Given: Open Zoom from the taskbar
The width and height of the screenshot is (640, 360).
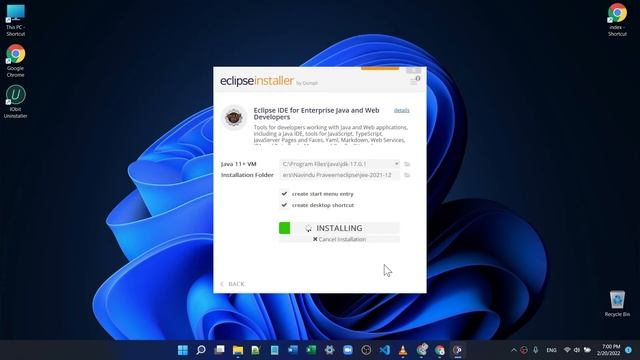Looking at the screenshot, I should coord(348,350).
